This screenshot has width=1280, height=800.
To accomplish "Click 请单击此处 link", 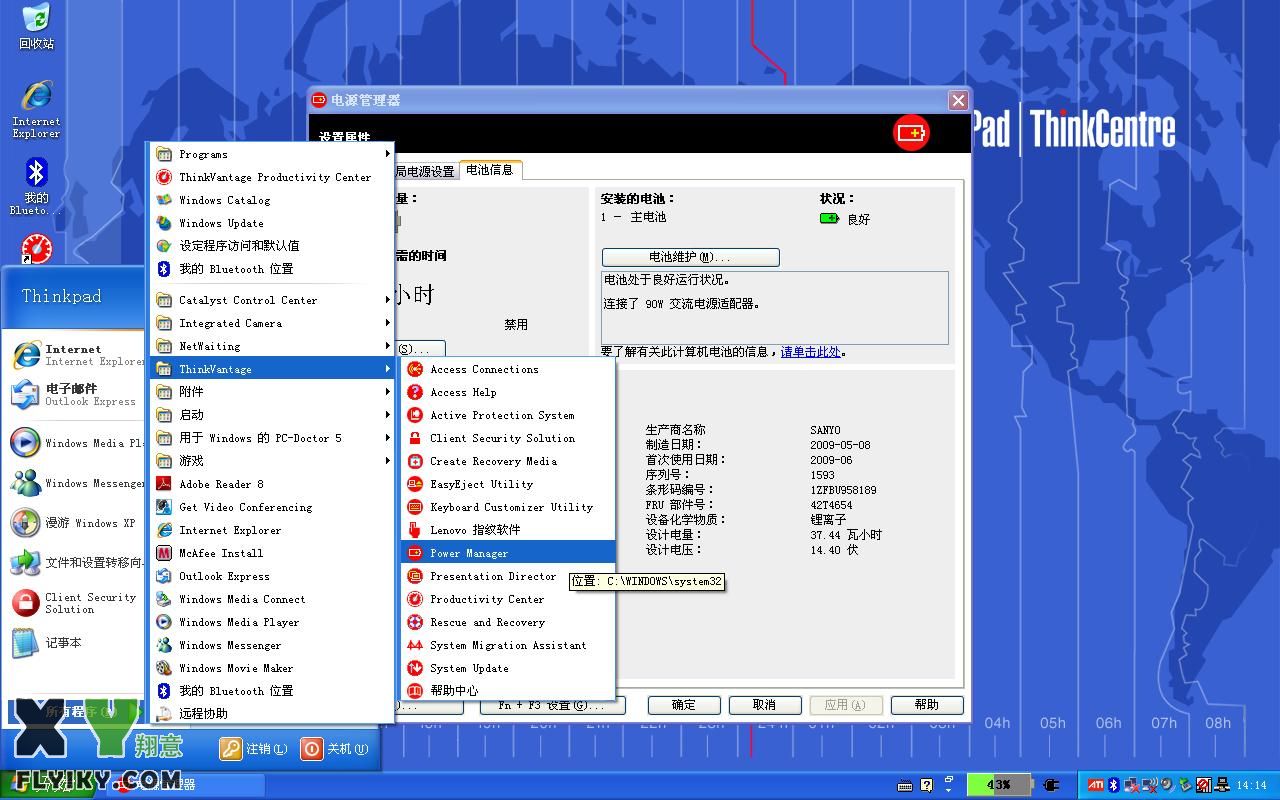I will (x=811, y=352).
